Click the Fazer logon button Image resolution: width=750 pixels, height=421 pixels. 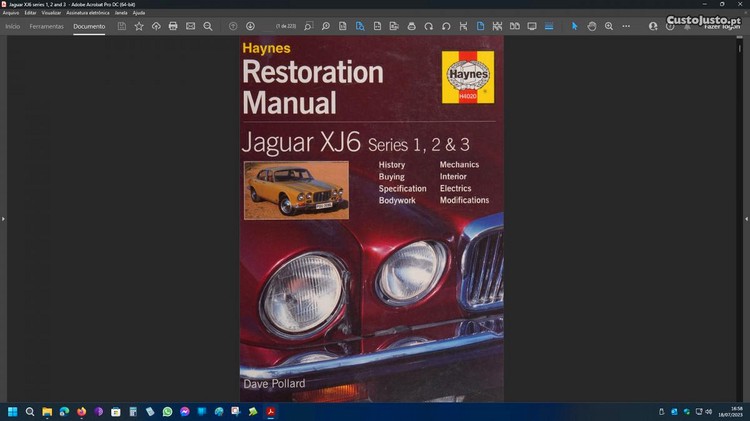click(x=723, y=26)
